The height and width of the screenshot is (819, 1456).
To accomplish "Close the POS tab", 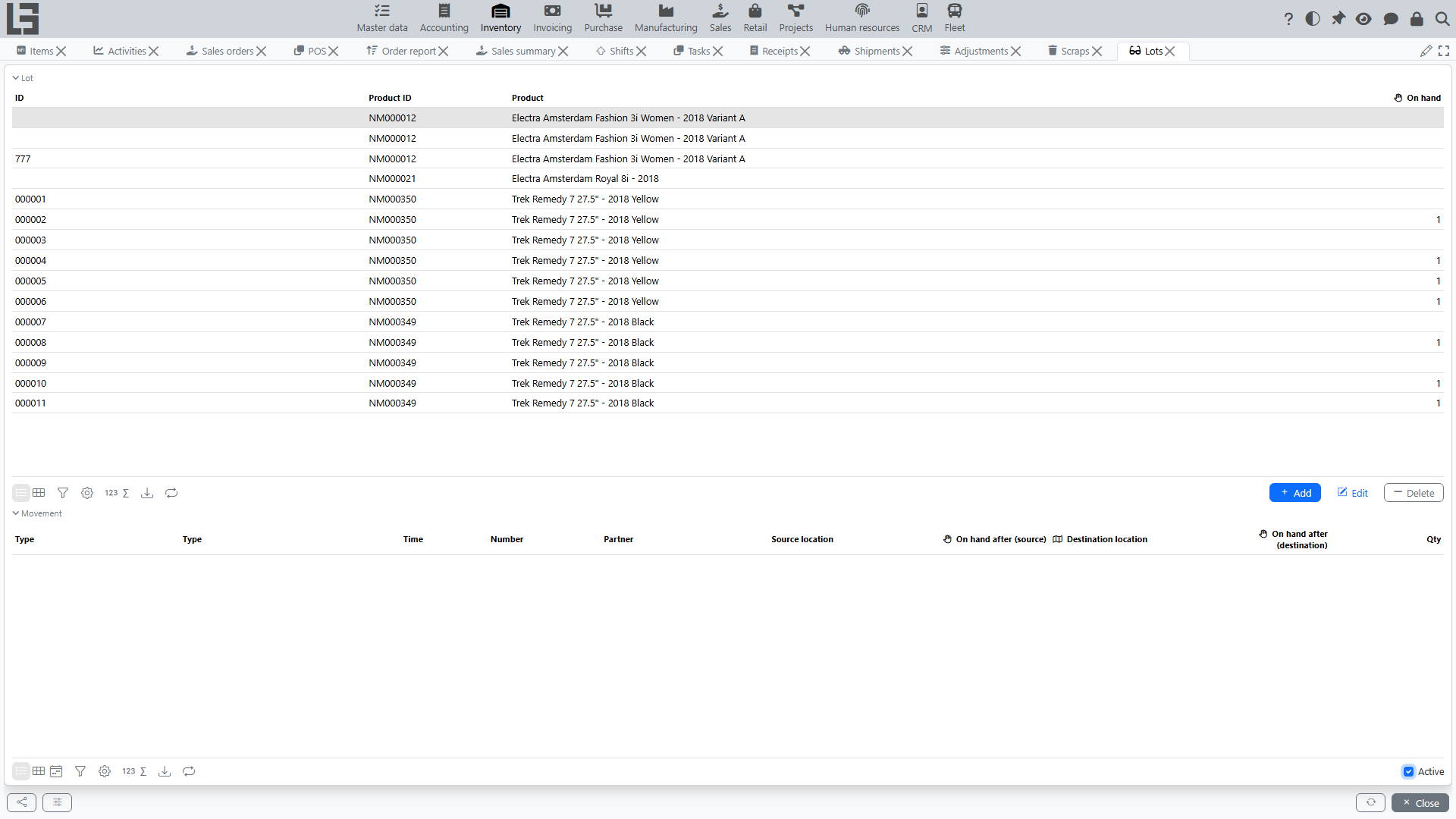I will click(x=334, y=51).
